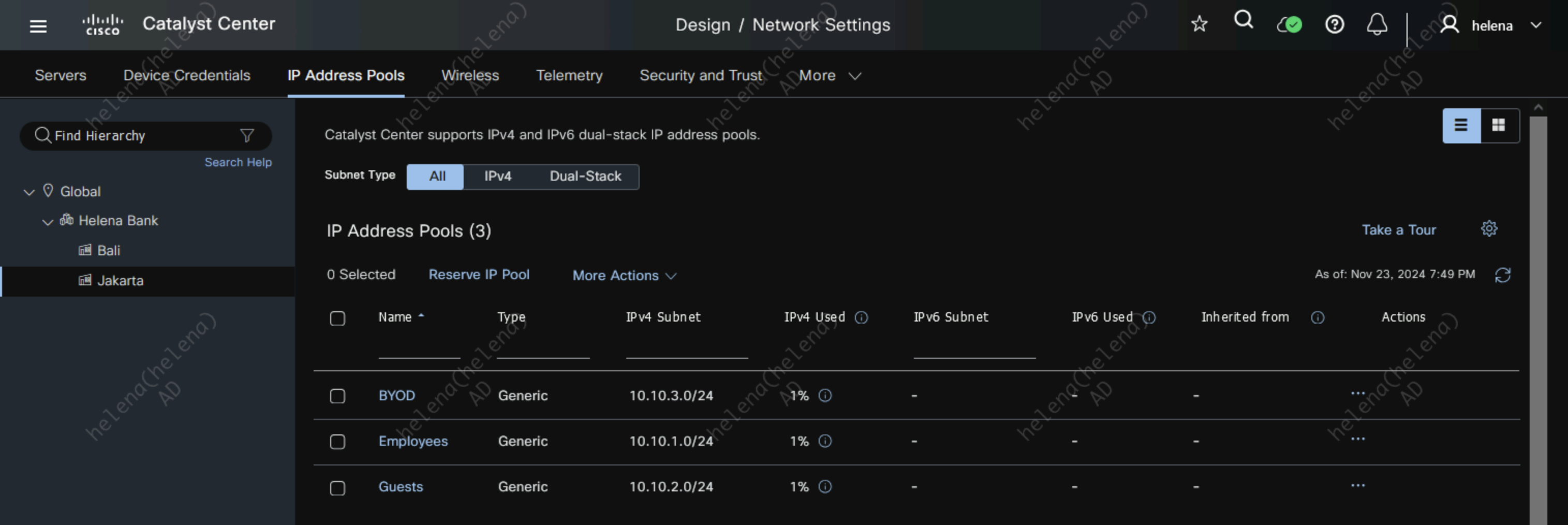The width and height of the screenshot is (1568, 525).
Task: Switch to the Device Credentials tab
Action: 186,76
